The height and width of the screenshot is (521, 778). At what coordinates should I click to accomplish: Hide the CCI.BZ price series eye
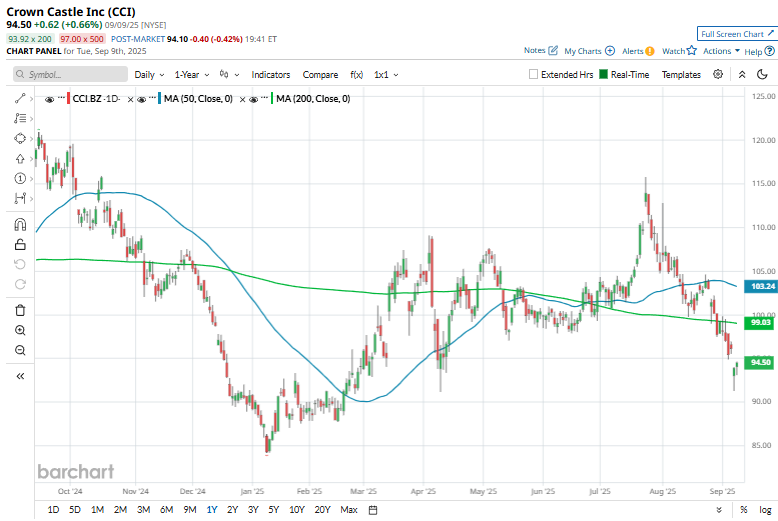tap(49, 99)
